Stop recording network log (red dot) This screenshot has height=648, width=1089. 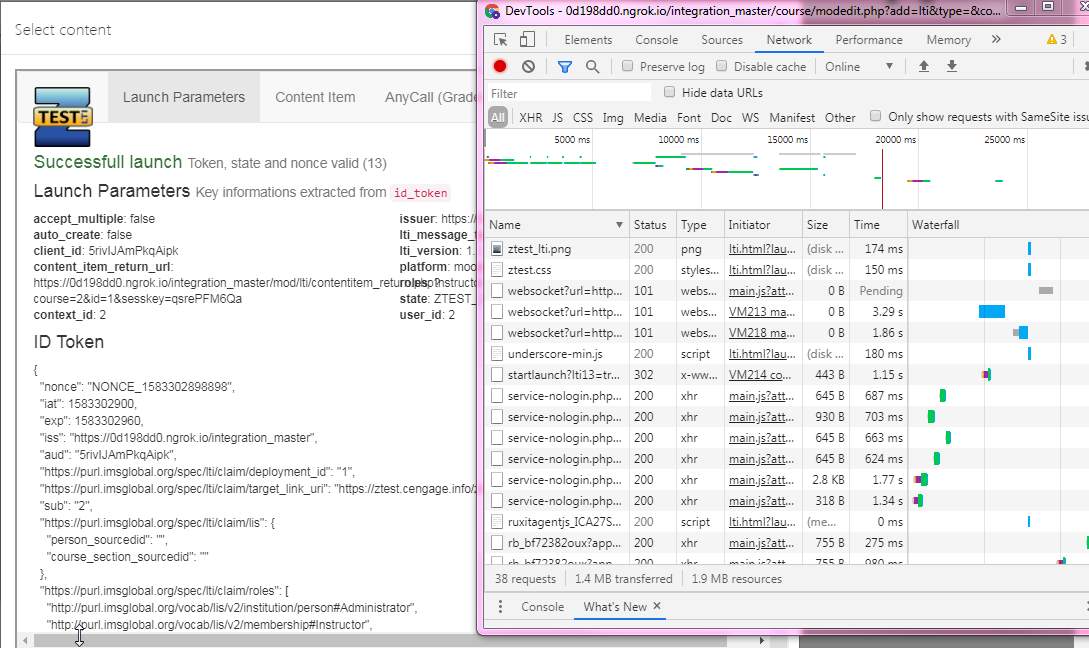point(500,66)
